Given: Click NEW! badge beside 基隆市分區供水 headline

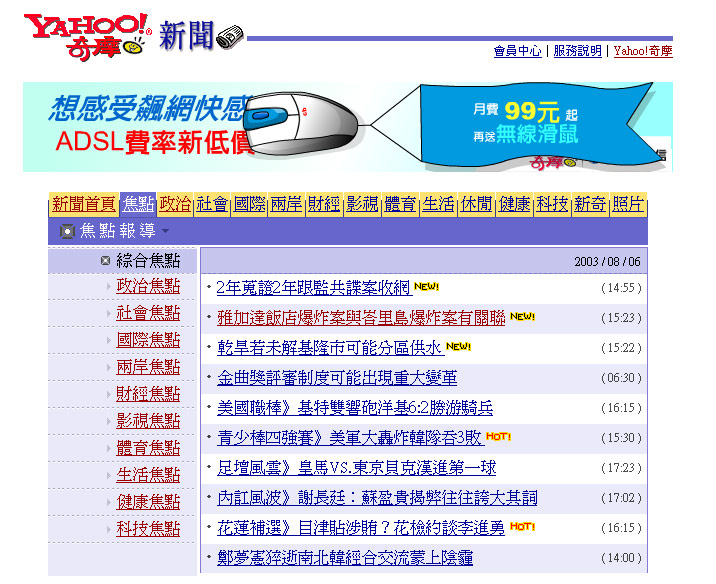Looking at the screenshot, I should click(x=458, y=346).
